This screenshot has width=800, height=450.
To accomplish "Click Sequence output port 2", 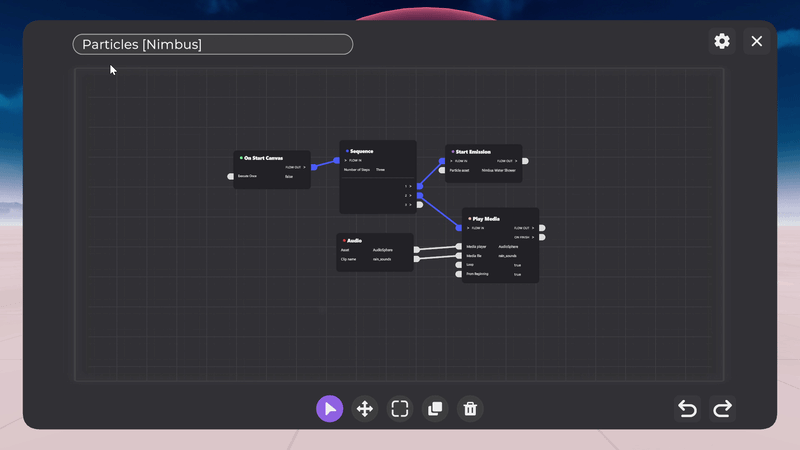I will 420,195.
